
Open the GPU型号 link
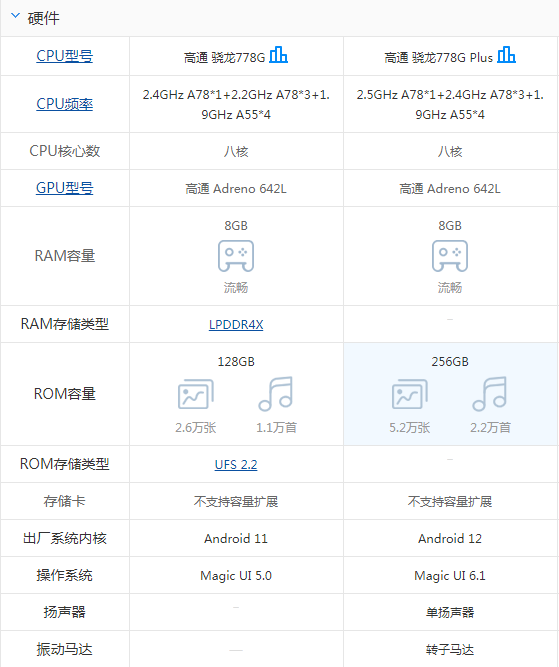pos(65,188)
